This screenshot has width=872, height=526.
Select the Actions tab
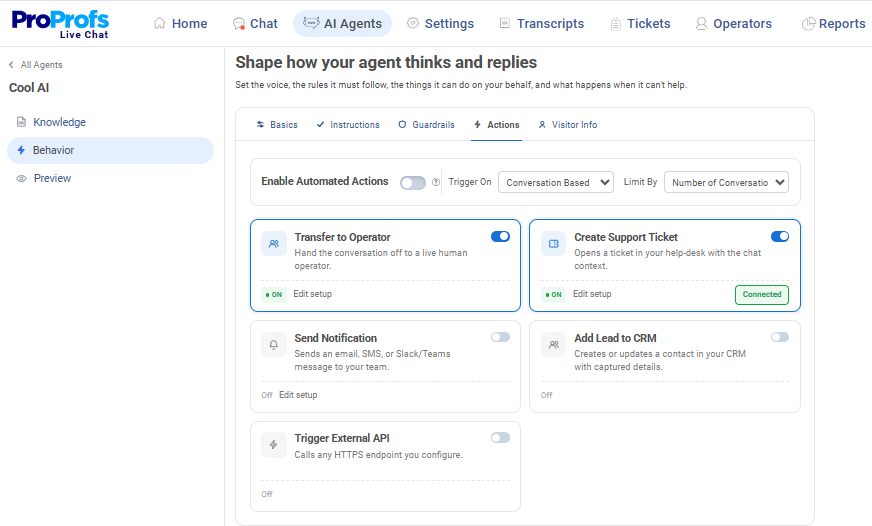pyautogui.click(x=497, y=125)
